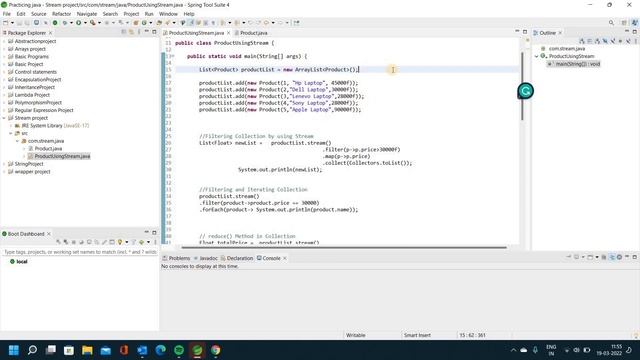This screenshot has height=360, width=640.
Task: Toggle Mark Occurrences in main toolbar
Action: 191,23
